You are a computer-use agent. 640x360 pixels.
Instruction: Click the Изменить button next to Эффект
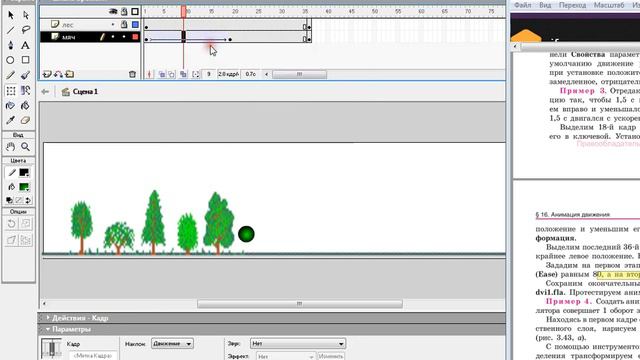click(331, 356)
